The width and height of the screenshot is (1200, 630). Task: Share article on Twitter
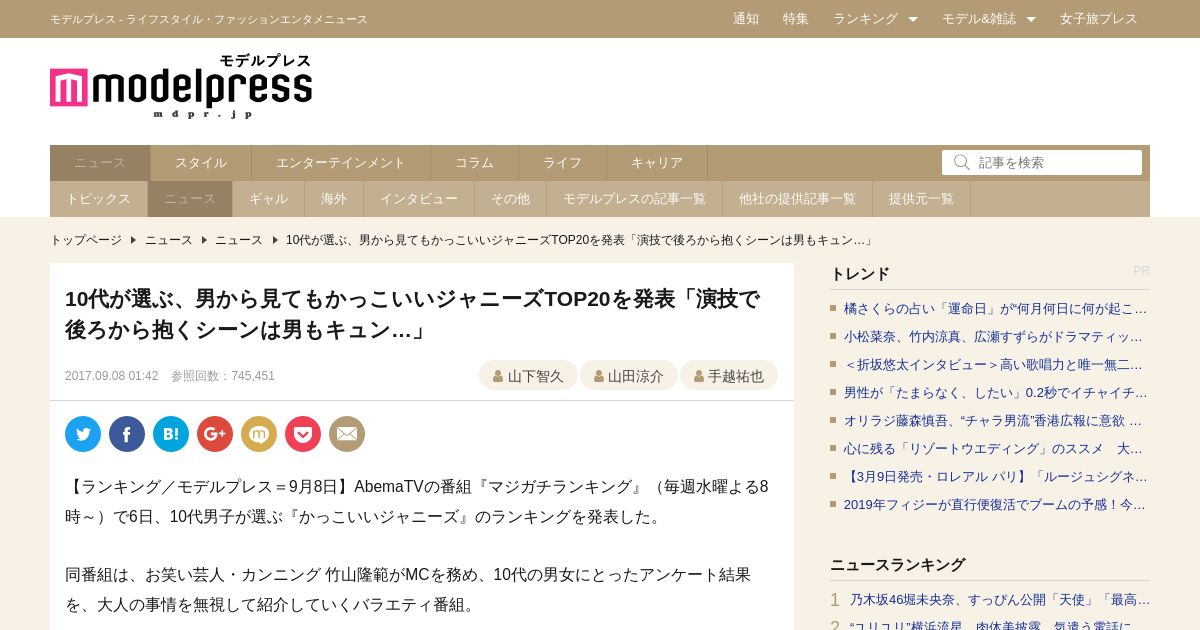[83, 434]
